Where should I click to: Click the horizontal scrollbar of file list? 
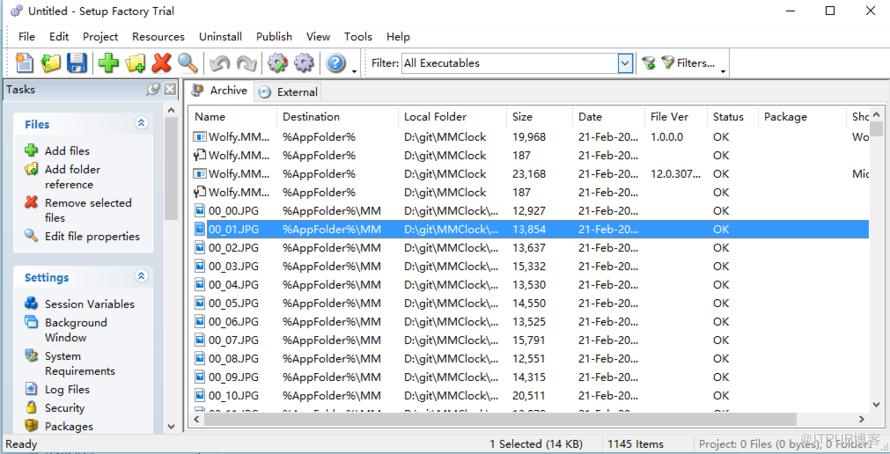pyautogui.click(x=529, y=419)
